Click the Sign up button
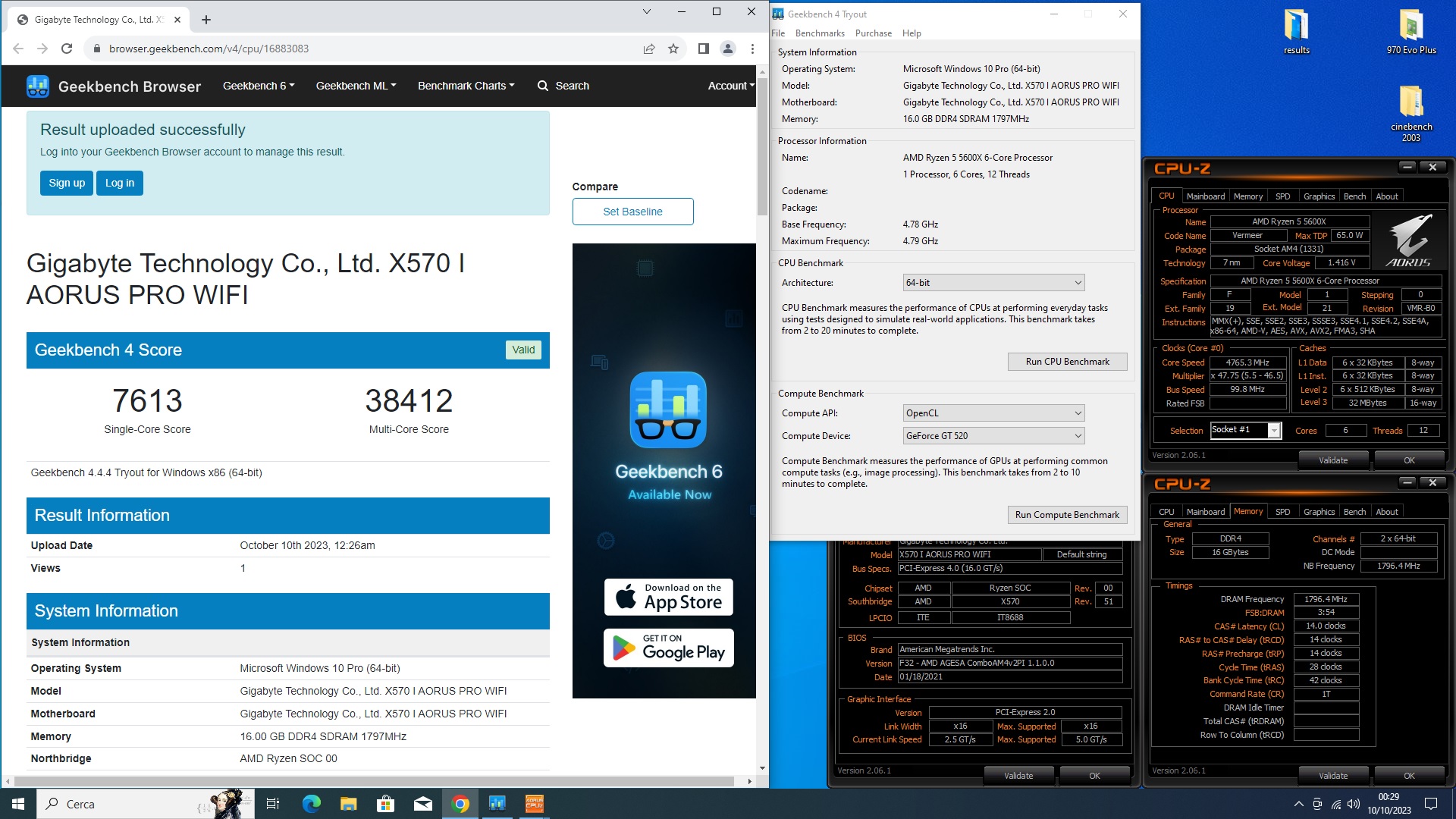 pos(67,183)
